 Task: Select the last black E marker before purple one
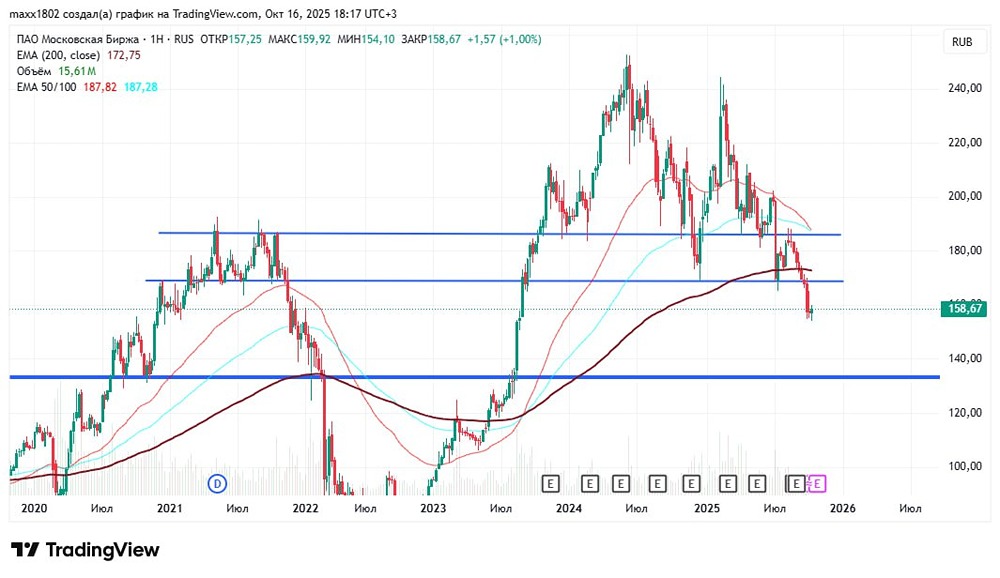(796, 484)
